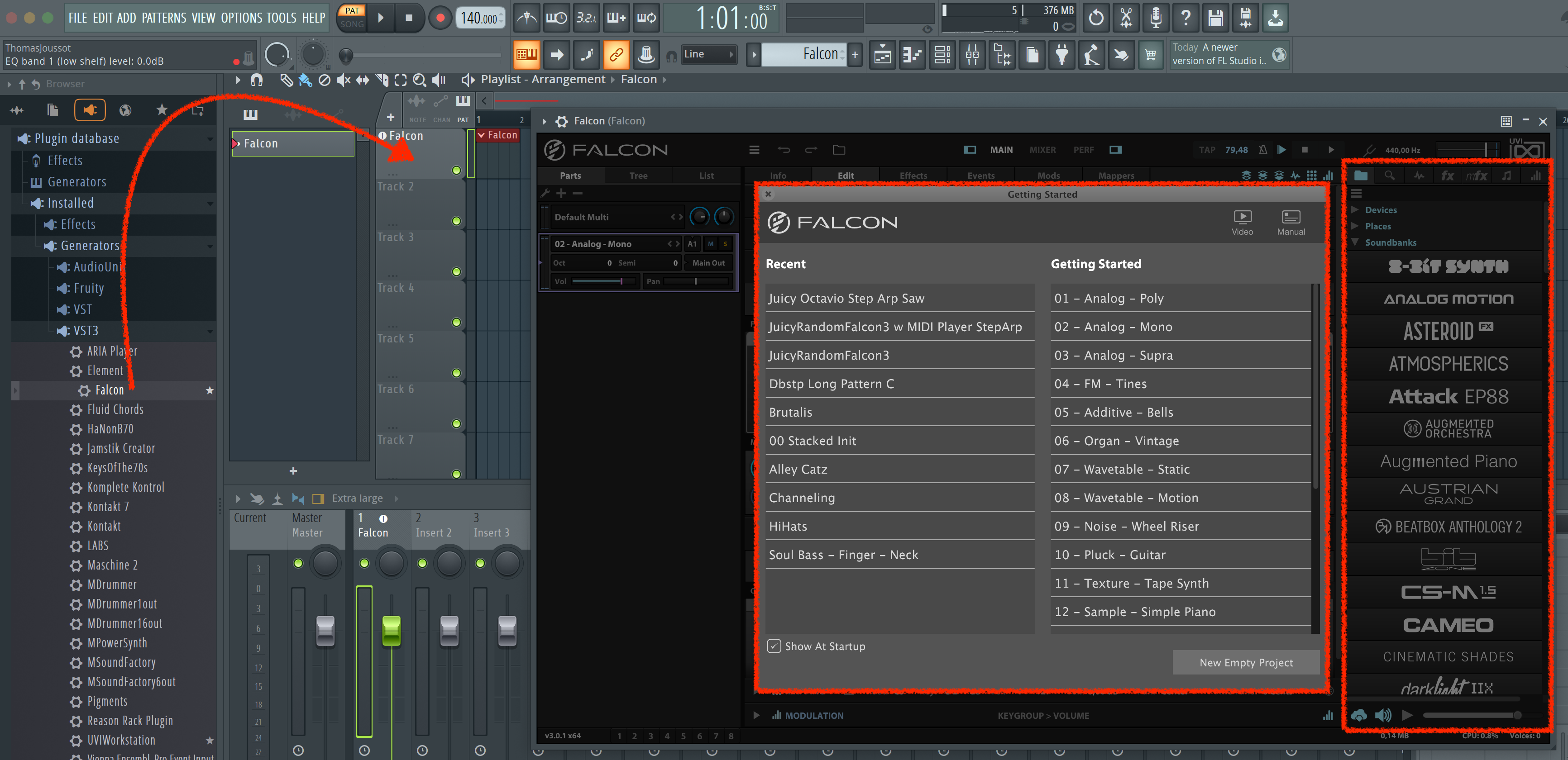Screen dimensions: 1568x760
Task: Toggle PAT/SONG mode switch
Action: 352,18
